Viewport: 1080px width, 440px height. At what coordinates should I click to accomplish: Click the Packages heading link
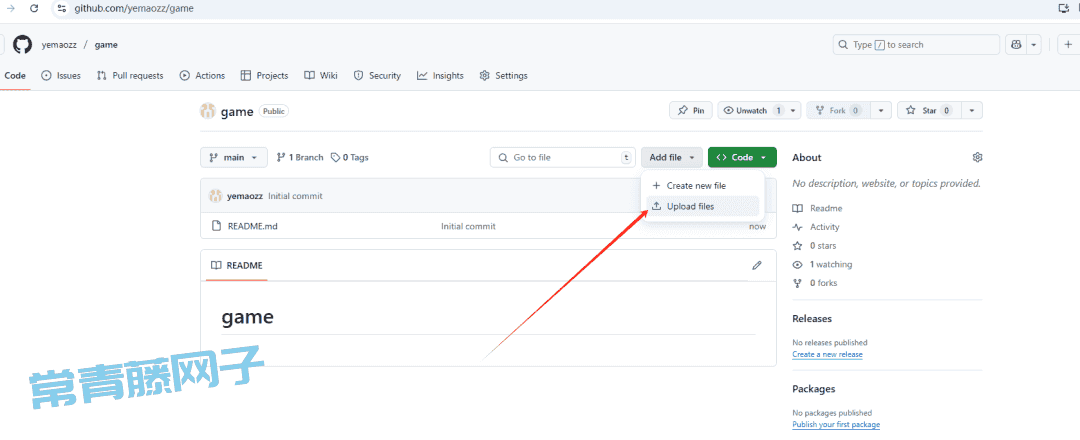click(x=813, y=389)
